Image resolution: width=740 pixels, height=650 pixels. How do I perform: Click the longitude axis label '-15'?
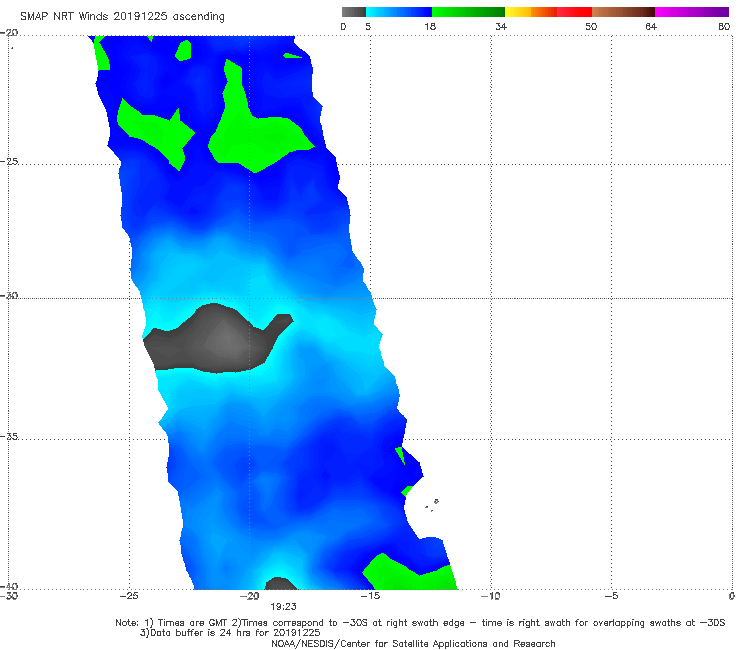point(370,596)
